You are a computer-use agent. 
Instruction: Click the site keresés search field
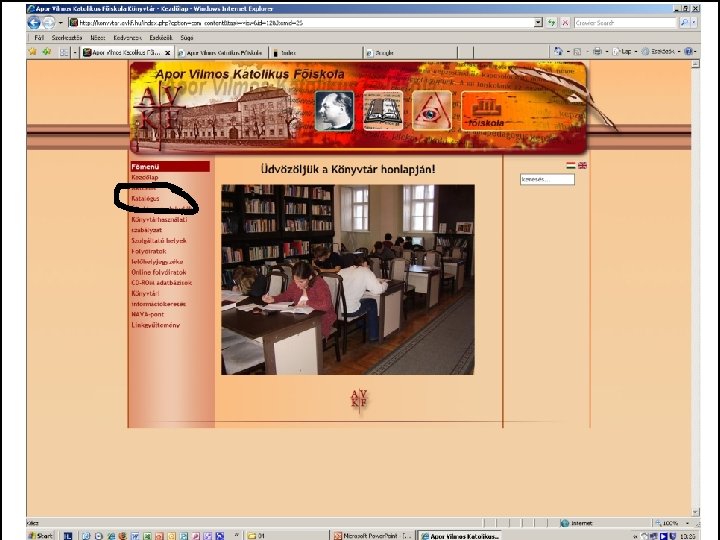tap(547, 179)
